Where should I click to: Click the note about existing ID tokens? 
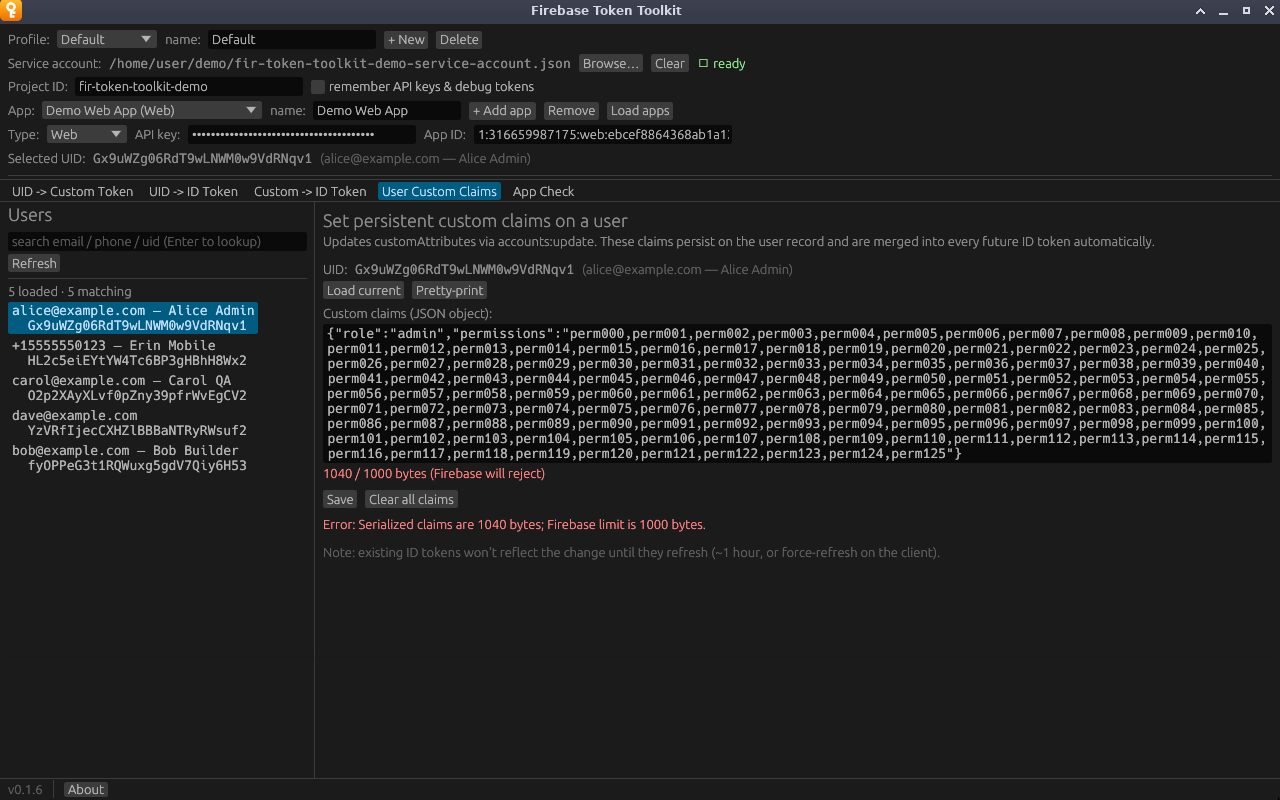pos(631,552)
